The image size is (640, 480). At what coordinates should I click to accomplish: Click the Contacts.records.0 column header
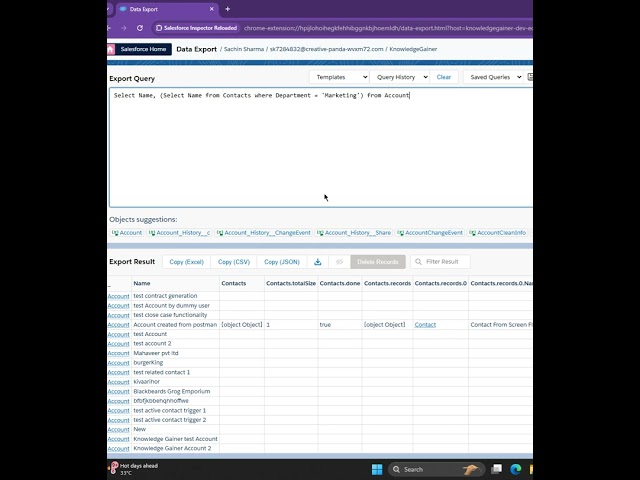(x=440, y=283)
